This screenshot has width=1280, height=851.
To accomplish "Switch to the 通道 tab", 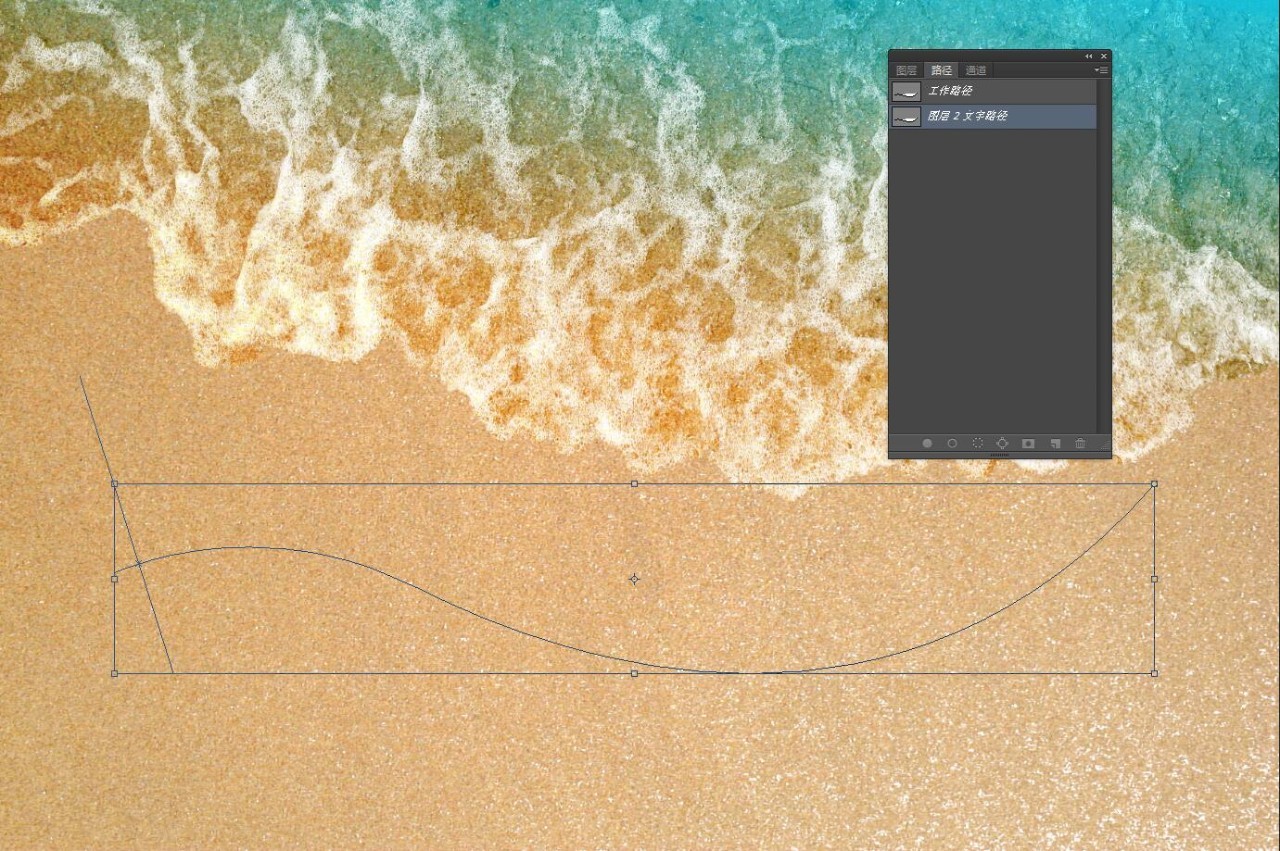I will [975, 70].
